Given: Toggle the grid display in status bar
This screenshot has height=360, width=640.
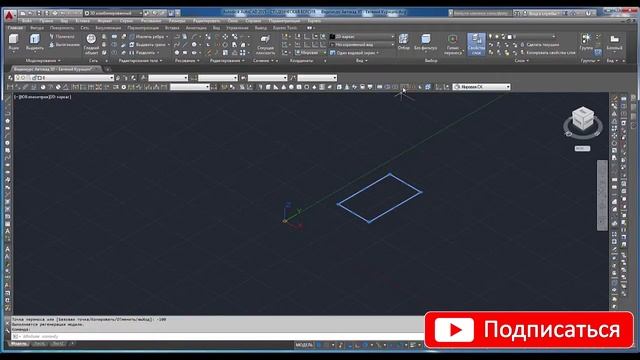Looking at the screenshot, I should 319,345.
